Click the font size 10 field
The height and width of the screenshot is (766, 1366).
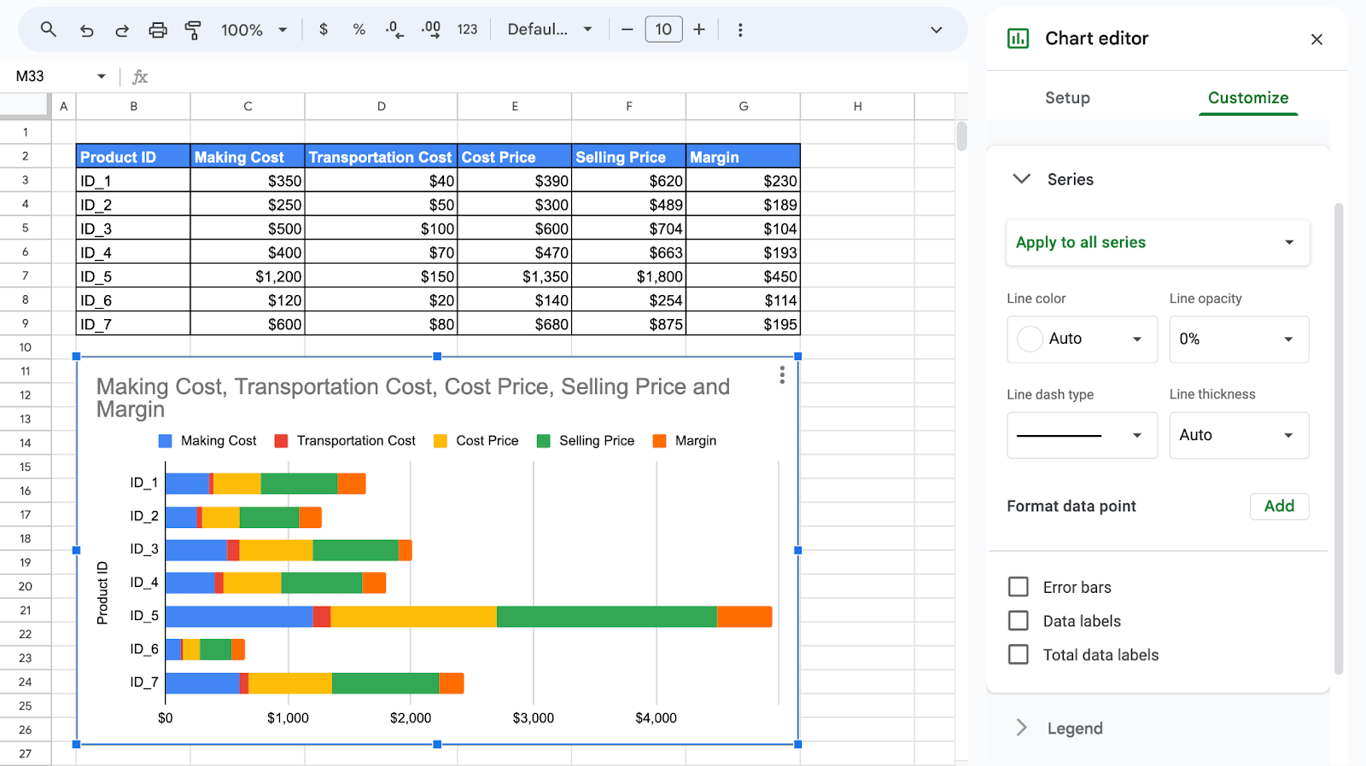[x=663, y=30]
